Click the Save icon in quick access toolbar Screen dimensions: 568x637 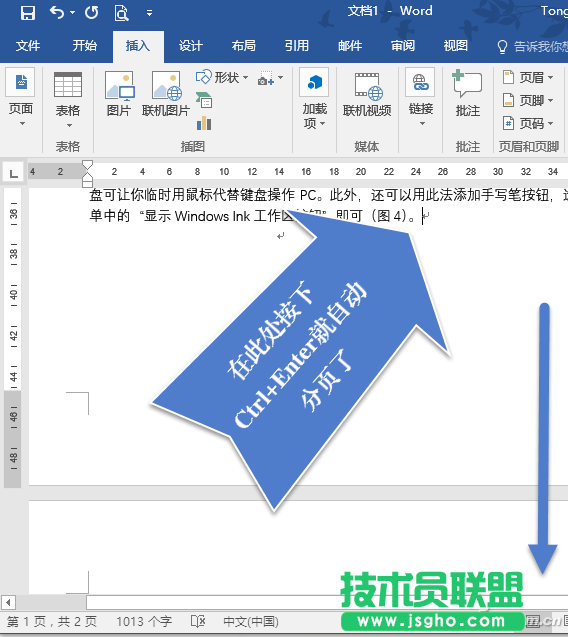(28, 13)
